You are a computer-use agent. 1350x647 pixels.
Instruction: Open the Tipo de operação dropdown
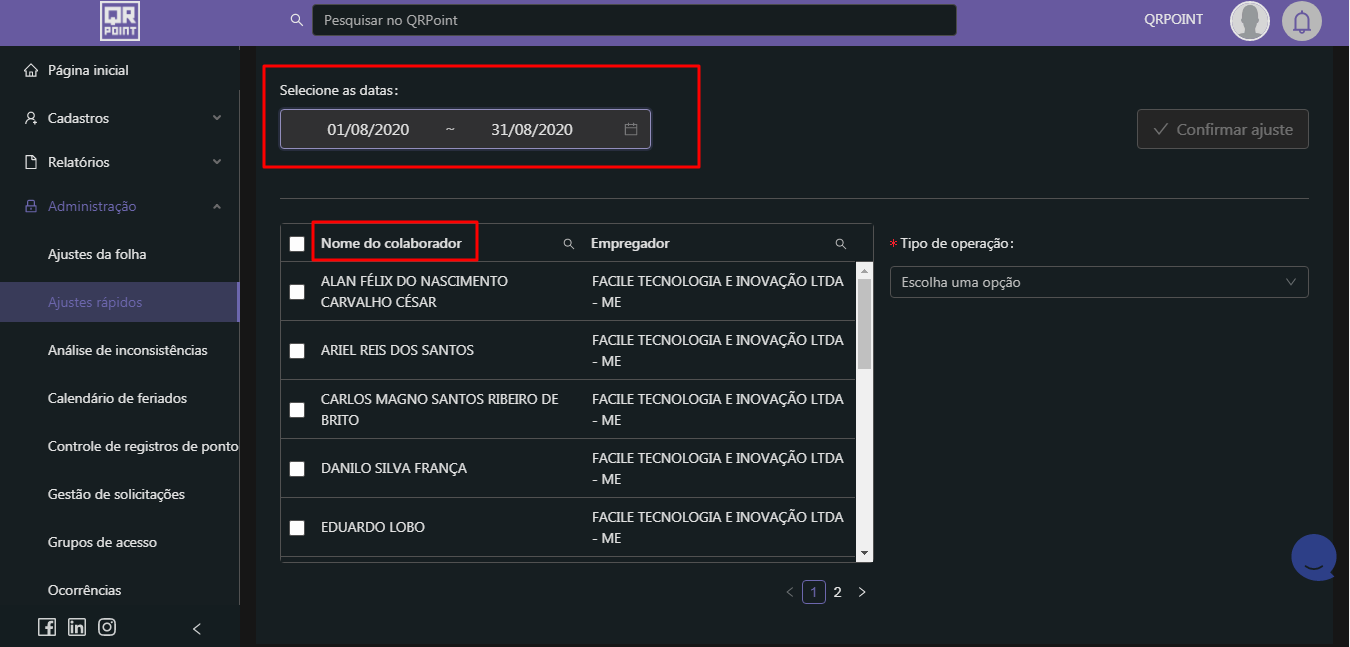point(1098,282)
